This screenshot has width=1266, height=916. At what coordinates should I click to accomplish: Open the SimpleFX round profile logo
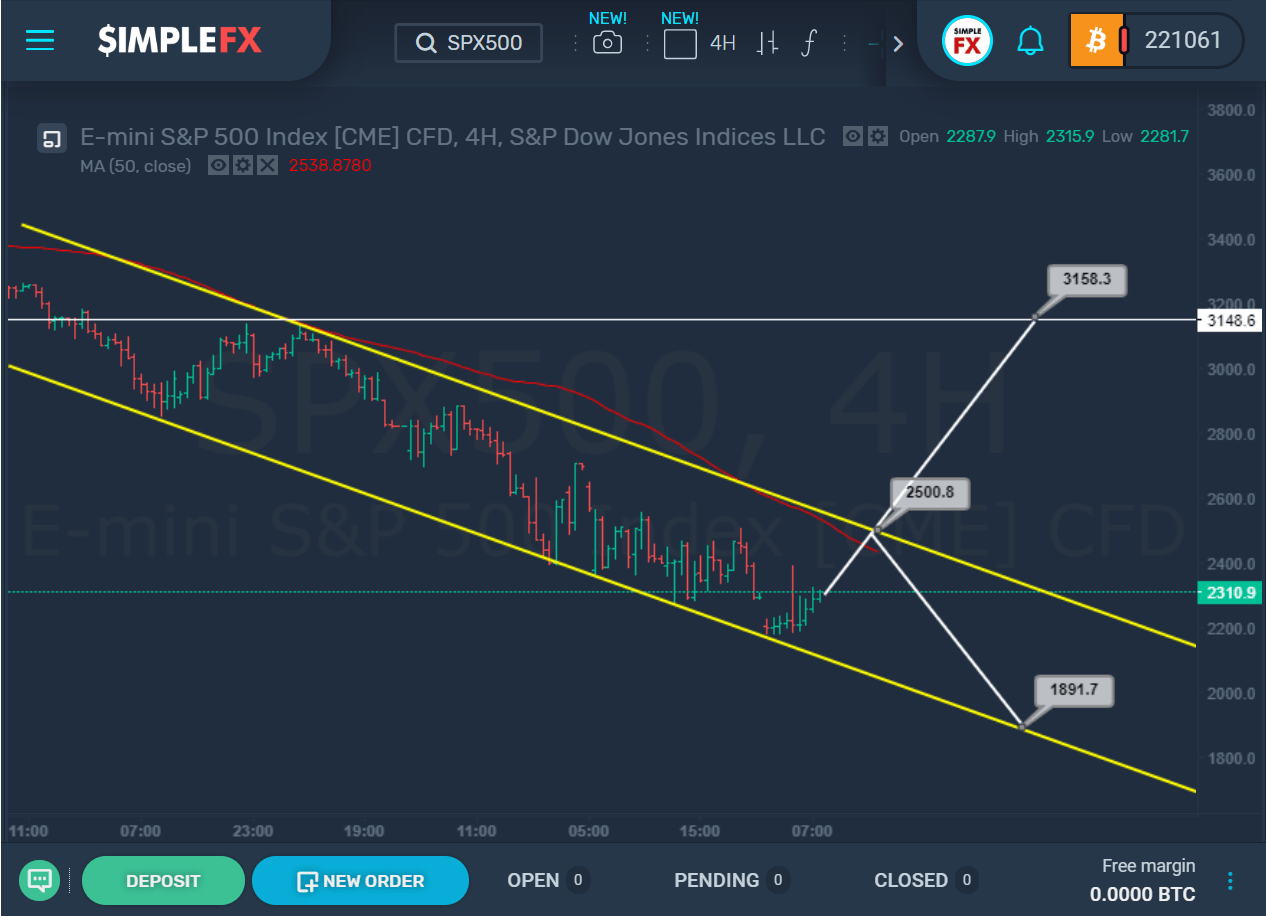pos(967,41)
